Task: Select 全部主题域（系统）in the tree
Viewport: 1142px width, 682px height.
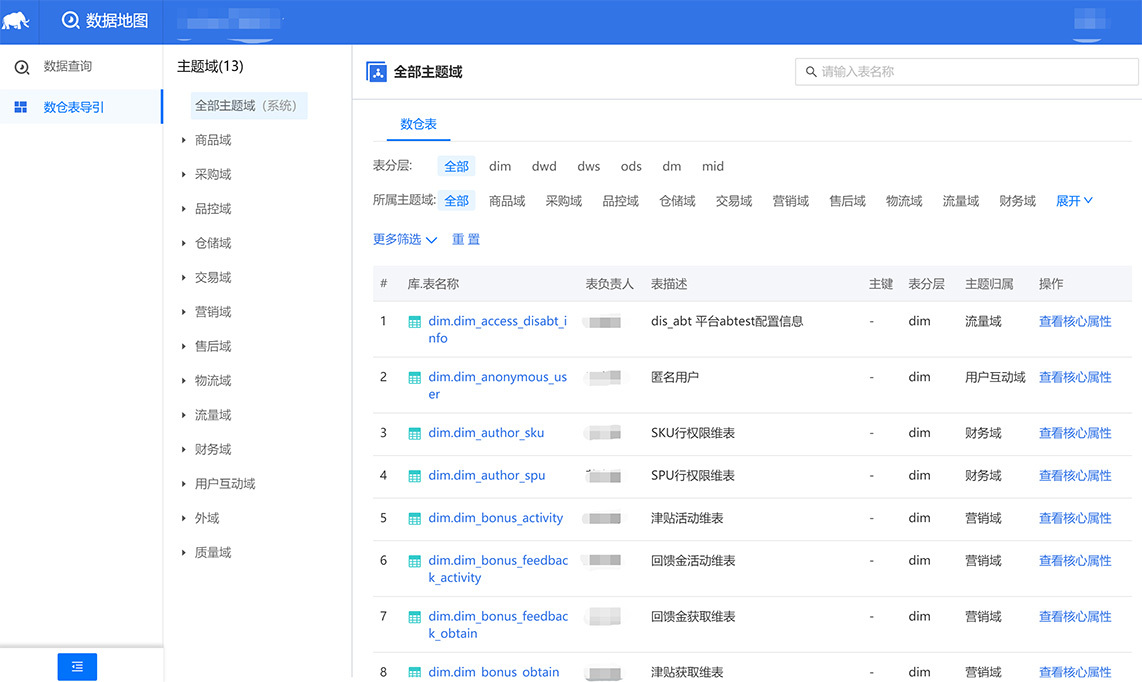Action: [x=246, y=106]
